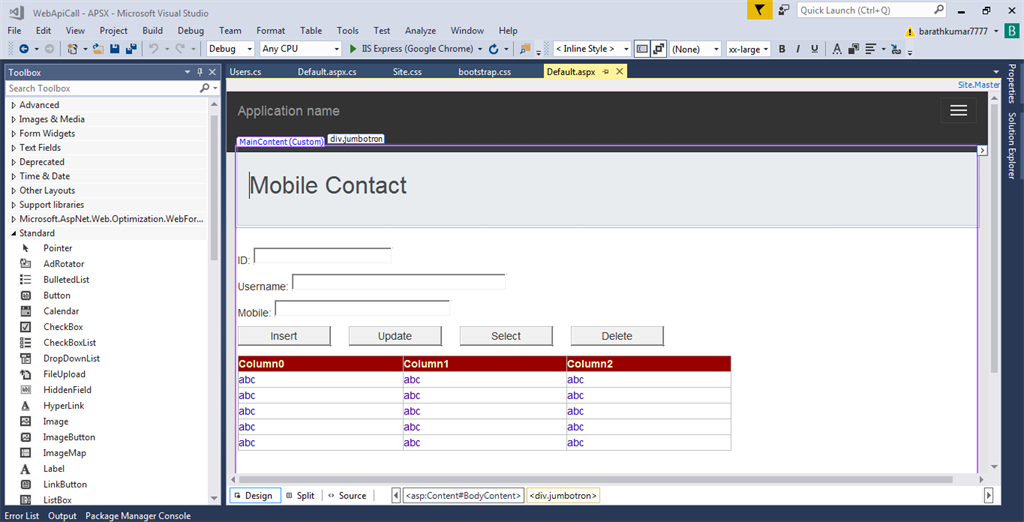1024x522 pixels.
Task: Toggle Underline formatting
Action: tap(814, 49)
